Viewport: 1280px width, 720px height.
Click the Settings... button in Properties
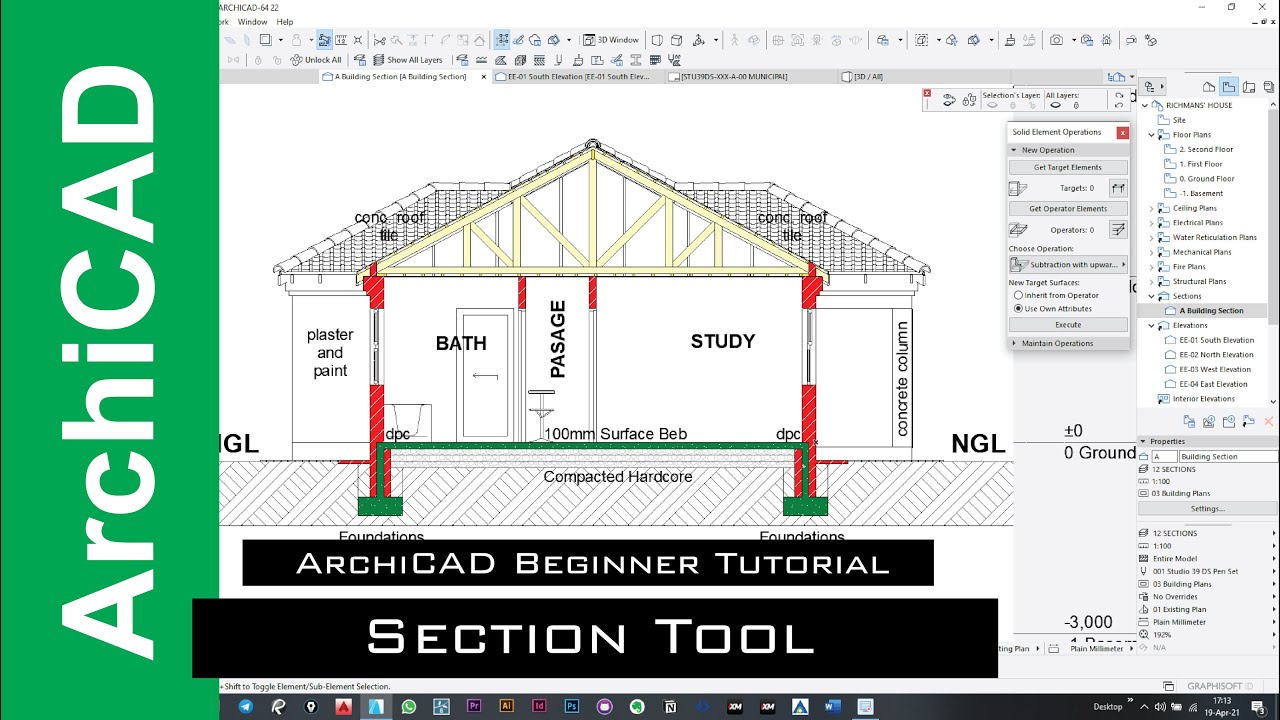coord(1207,509)
